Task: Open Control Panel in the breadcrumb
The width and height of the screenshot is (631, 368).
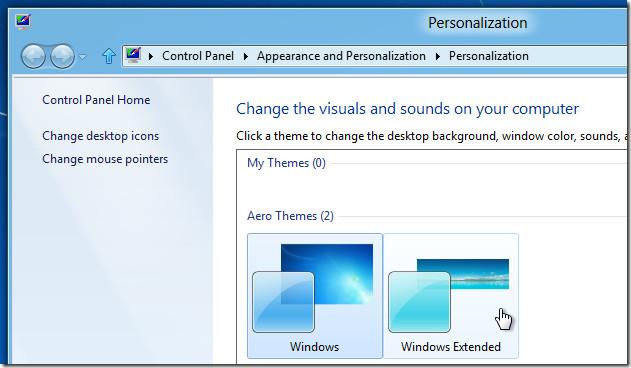Action: click(x=198, y=56)
